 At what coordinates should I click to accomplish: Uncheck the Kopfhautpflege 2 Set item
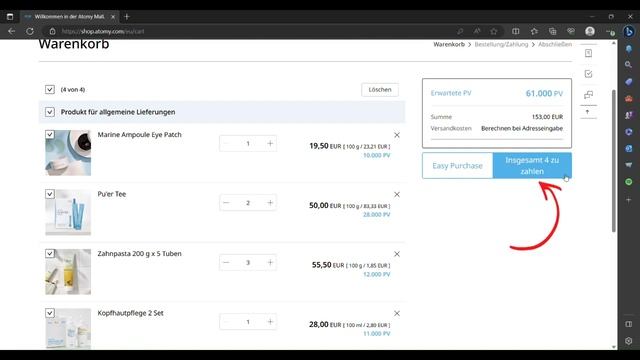[50, 313]
